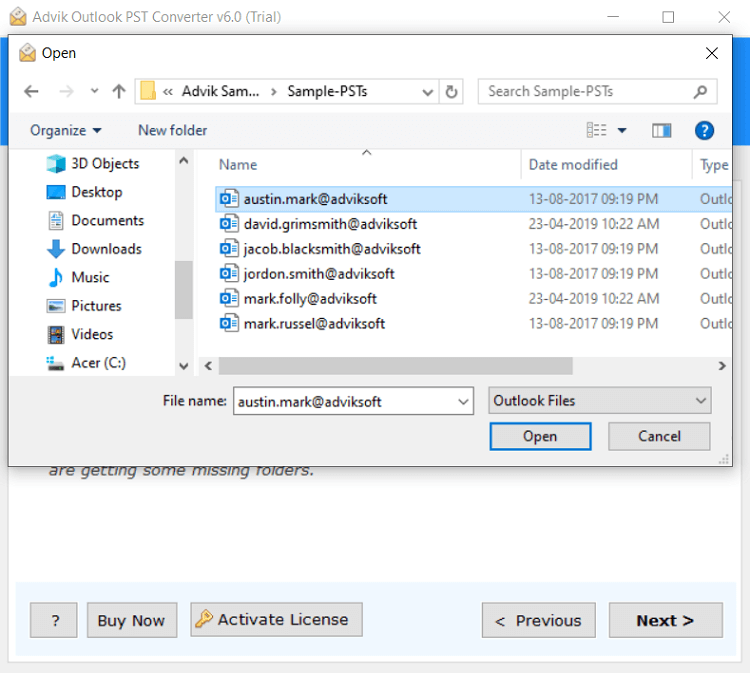Cancel the Open file dialog
The image size is (750, 673).
659,436
